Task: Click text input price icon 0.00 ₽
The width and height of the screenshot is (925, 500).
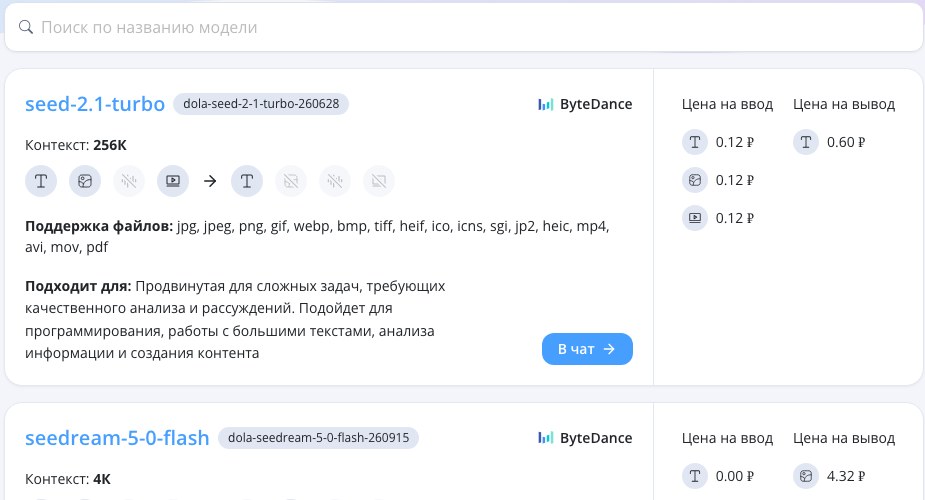Action: pos(695,476)
